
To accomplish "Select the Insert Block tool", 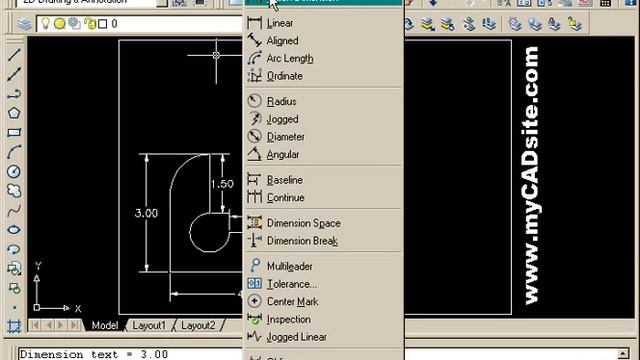I will 14,269.
